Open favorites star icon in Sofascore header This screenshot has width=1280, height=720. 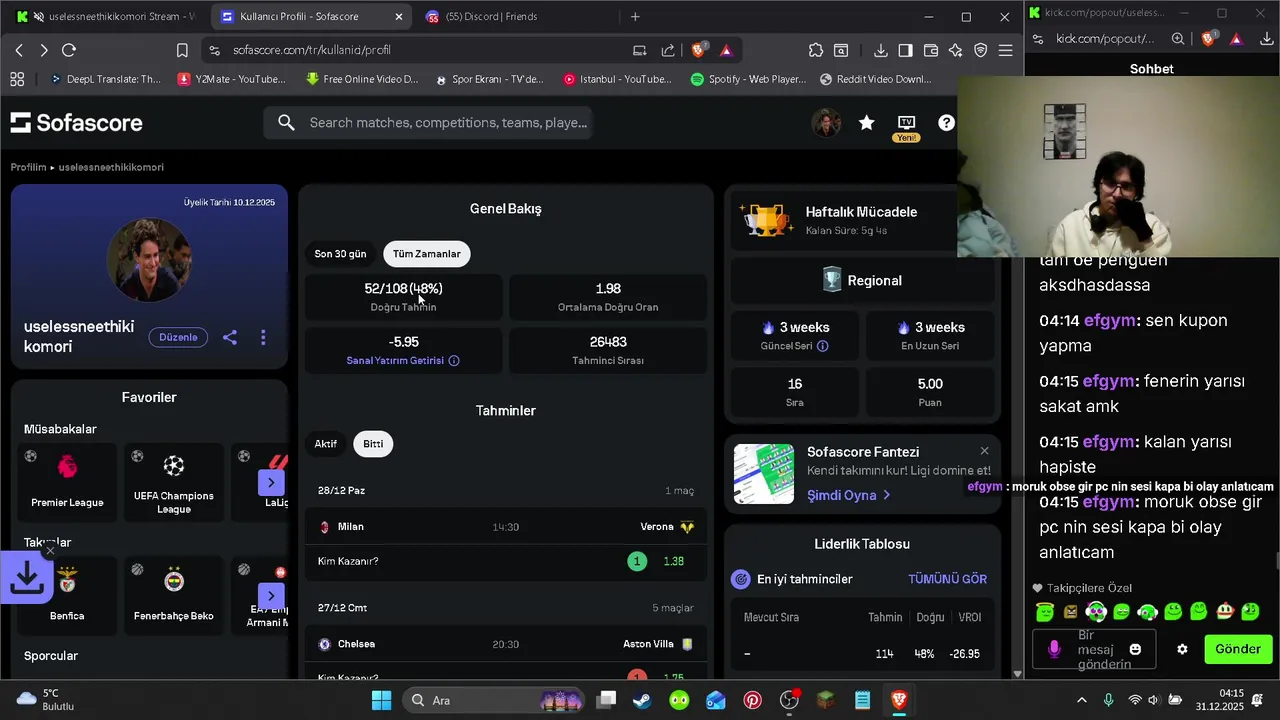866,122
